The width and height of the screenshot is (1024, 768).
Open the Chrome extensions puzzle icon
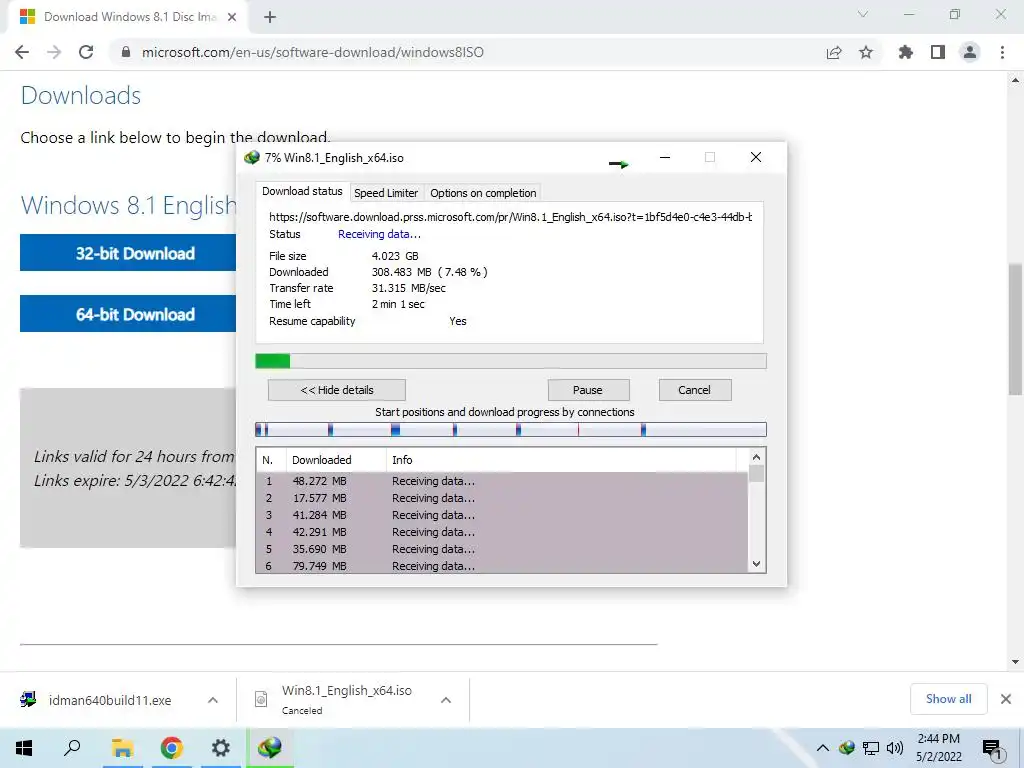coord(906,52)
